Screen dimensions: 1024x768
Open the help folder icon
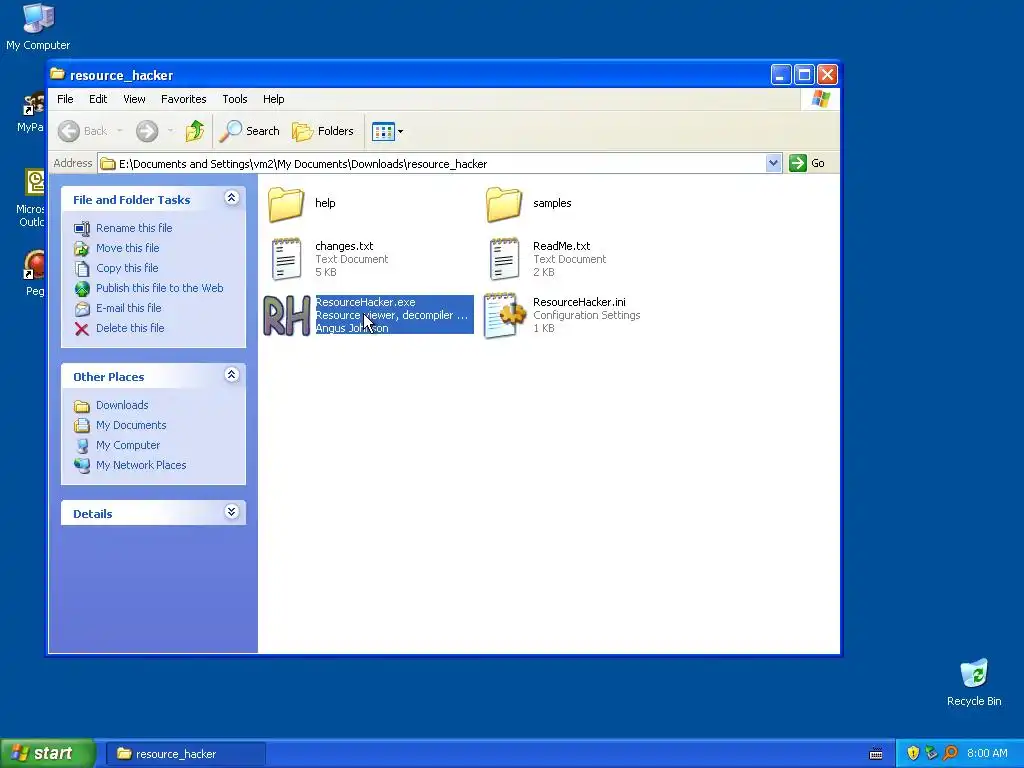point(286,204)
